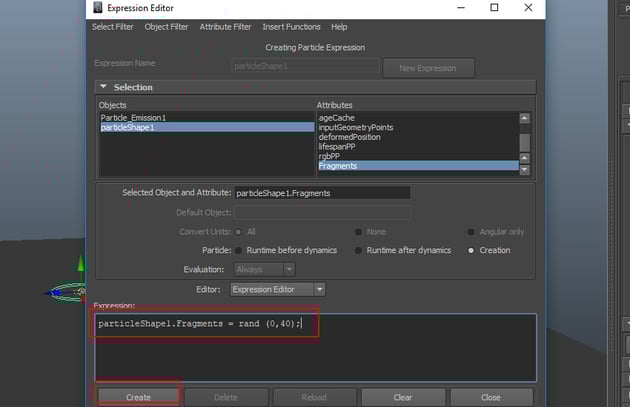Select Particle_Emission1 in Objects list

(x=207, y=118)
